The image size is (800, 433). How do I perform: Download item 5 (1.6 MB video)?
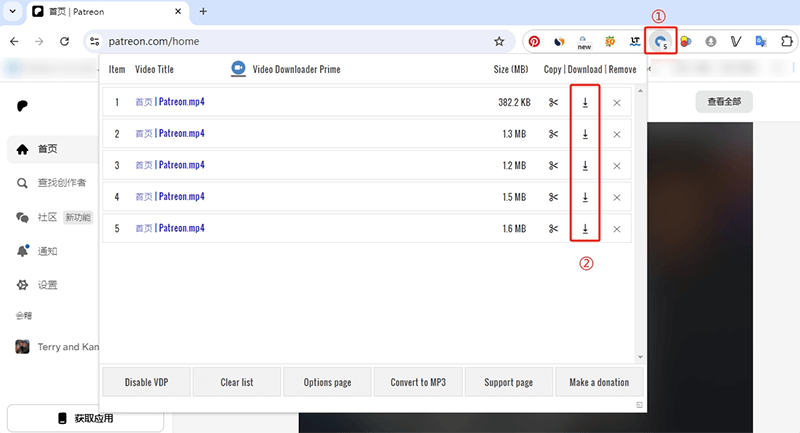pos(585,229)
